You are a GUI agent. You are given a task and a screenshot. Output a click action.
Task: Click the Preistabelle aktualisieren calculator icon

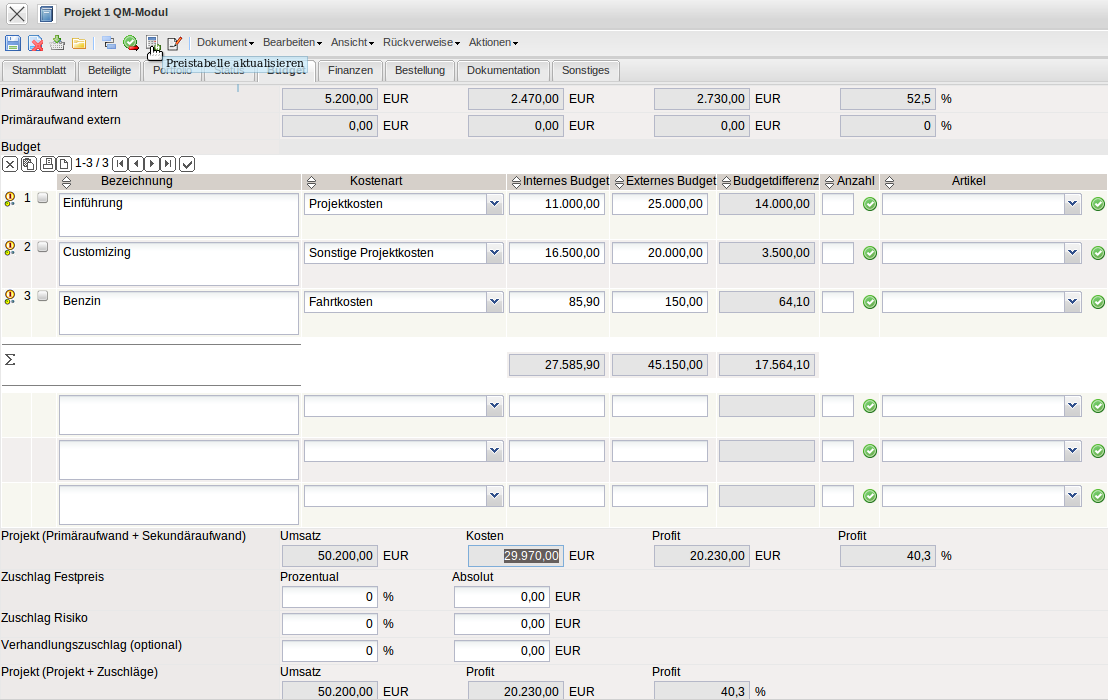(x=152, y=43)
